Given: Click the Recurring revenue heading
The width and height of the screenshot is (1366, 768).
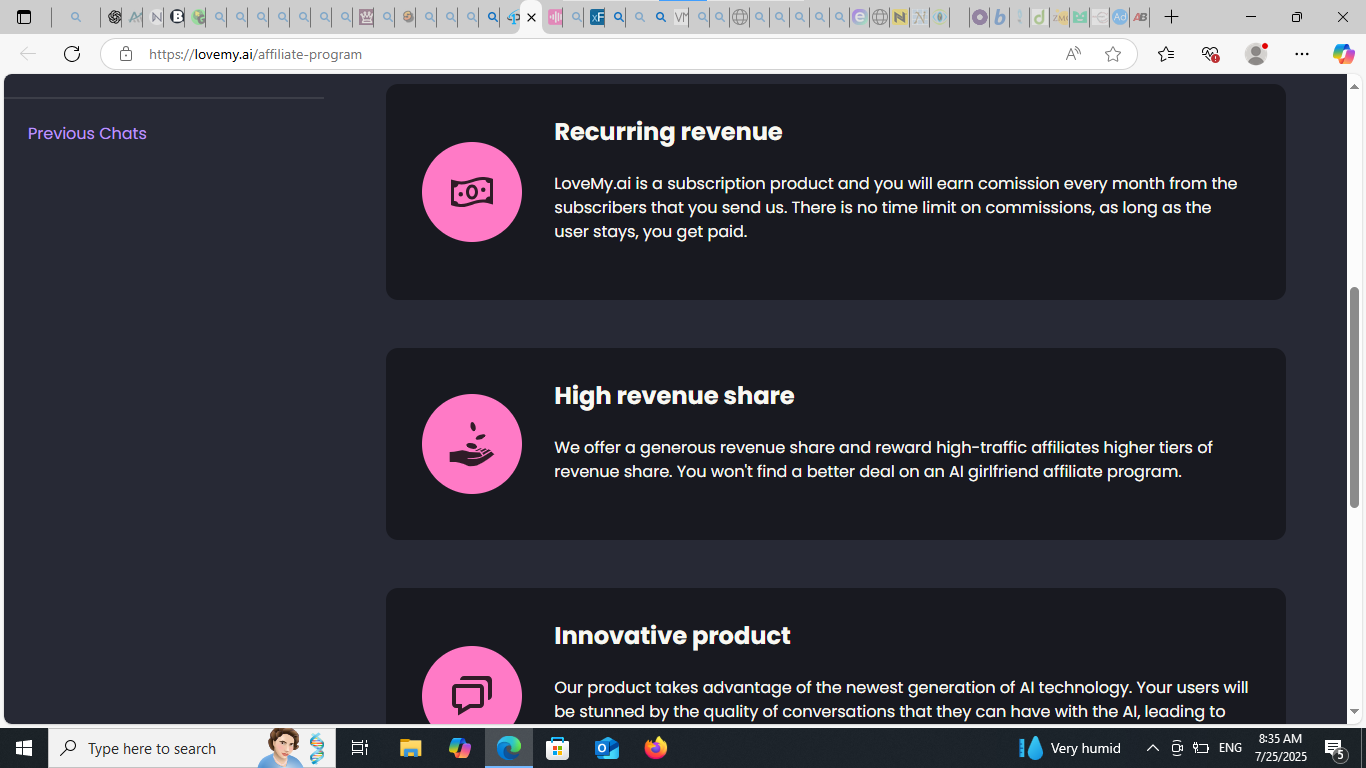Looking at the screenshot, I should 668,131.
